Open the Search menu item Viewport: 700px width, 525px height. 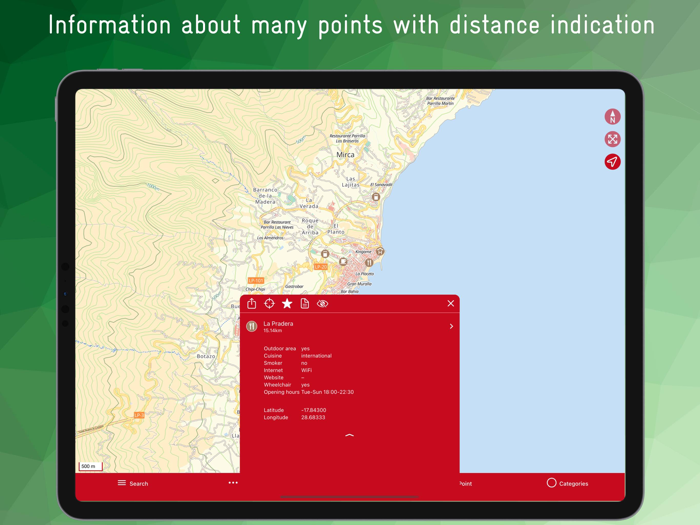click(133, 483)
